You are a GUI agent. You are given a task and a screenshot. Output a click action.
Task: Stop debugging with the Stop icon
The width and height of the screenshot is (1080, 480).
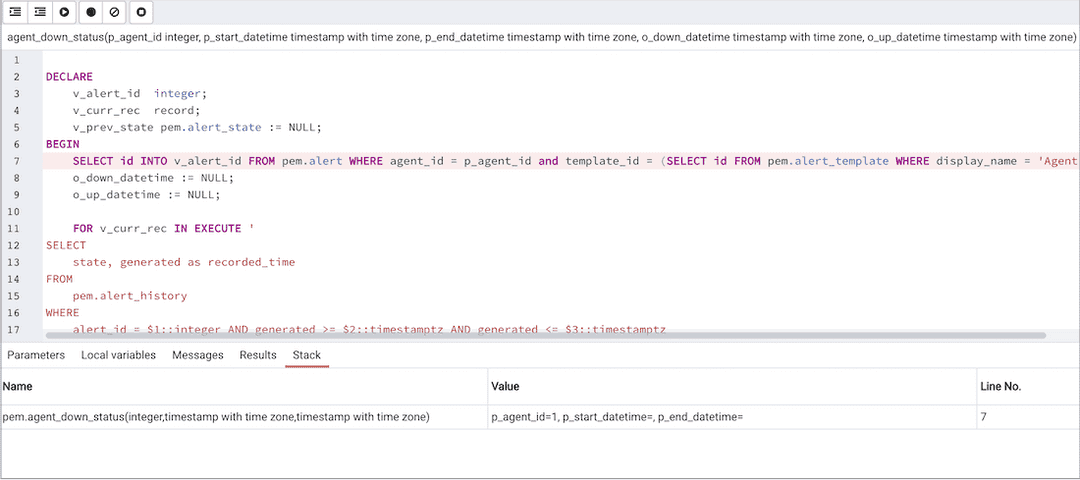click(142, 12)
